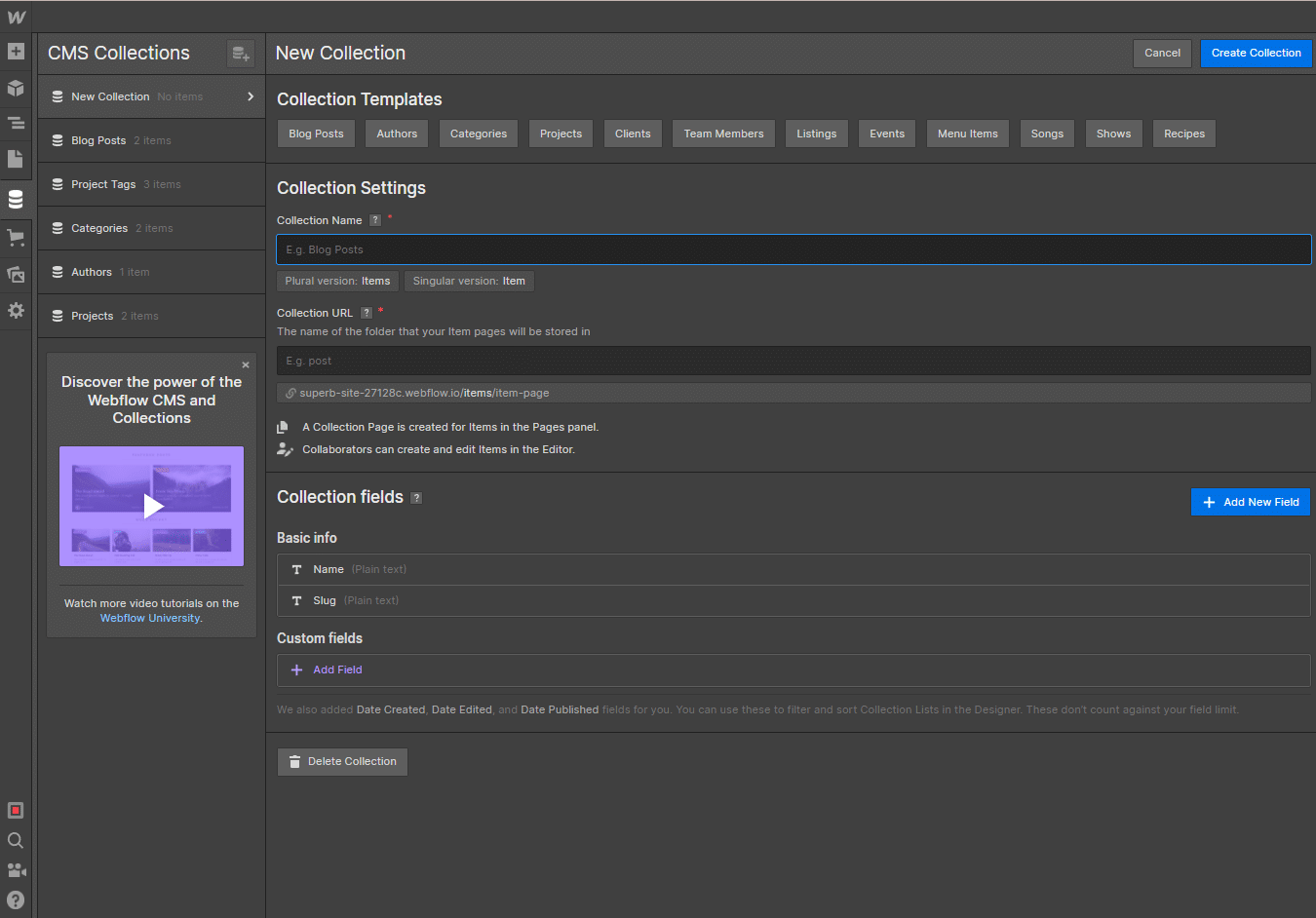Choose the Blog Posts template
Viewport: 1316px width, 918px height.
[316, 134]
